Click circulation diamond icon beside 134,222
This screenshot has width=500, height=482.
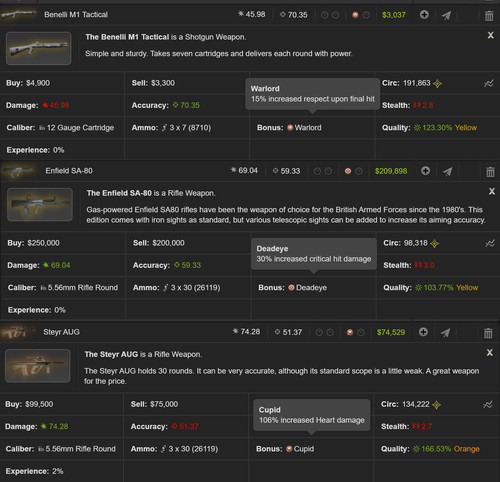click(x=436, y=405)
